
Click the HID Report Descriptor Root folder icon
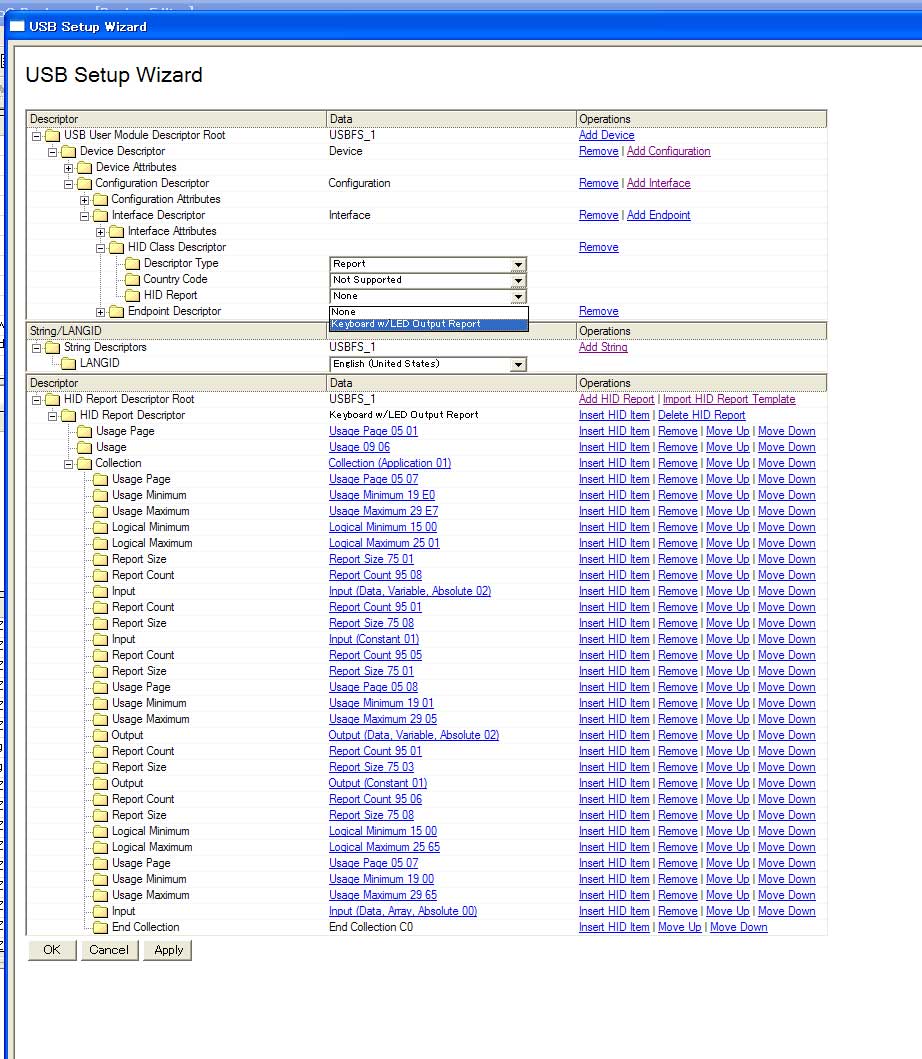53,400
